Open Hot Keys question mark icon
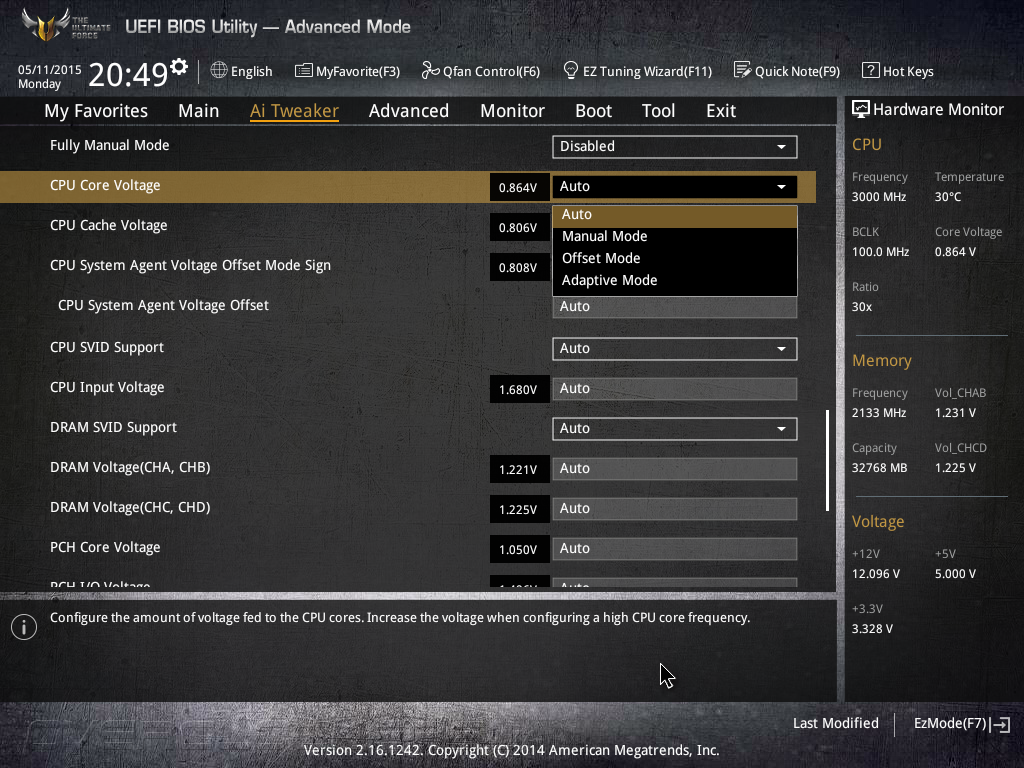Screen dimensions: 1024x768 click(x=870, y=71)
